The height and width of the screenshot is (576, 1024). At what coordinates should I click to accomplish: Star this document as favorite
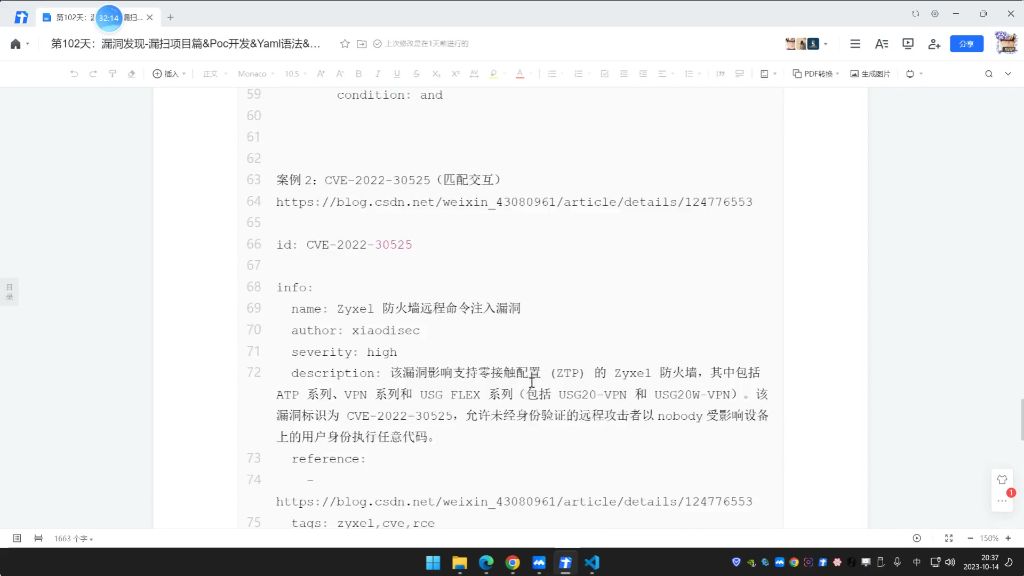(345, 44)
